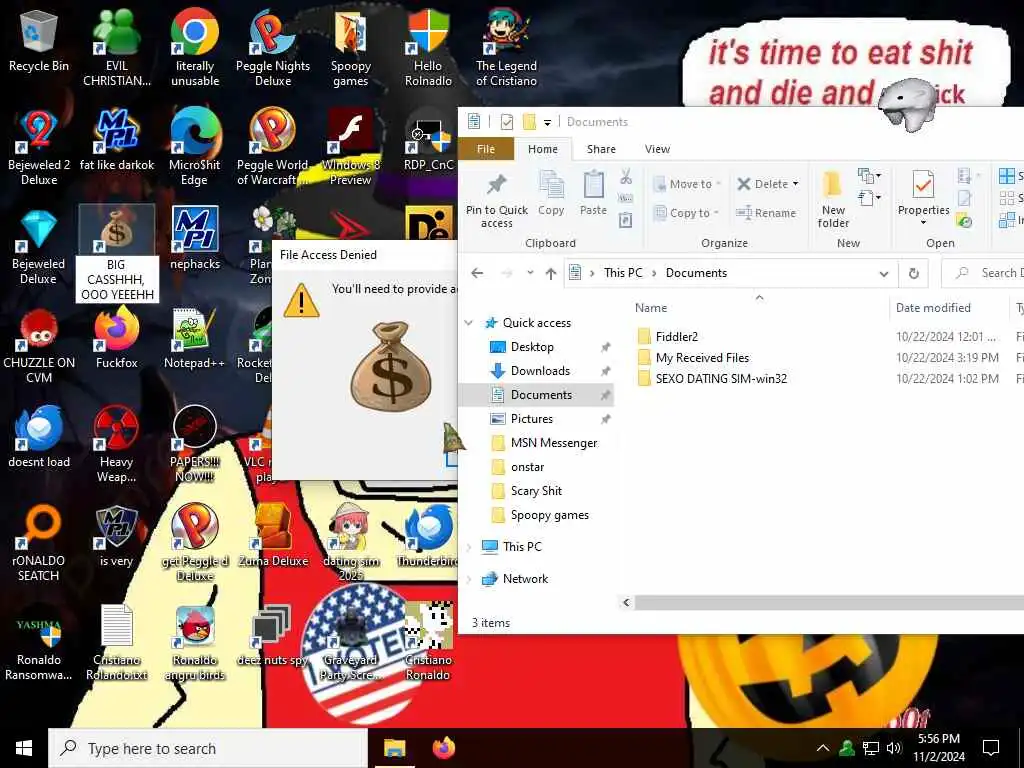Open the CHUZZLE ON CVM icon
Screen dimensions: 1024x768
(x=39, y=345)
